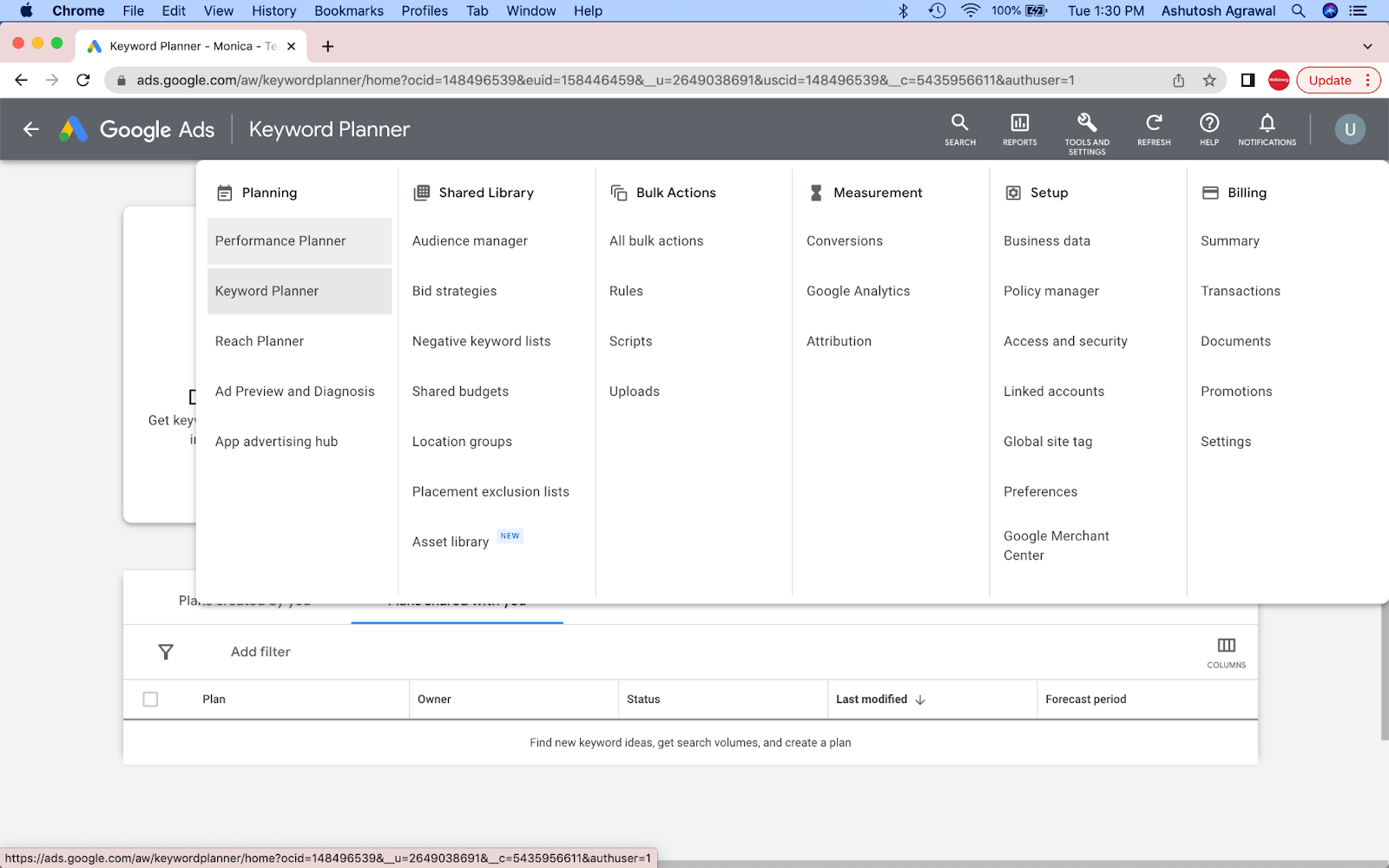
Task: Open Linked accounts
Action: click(1054, 391)
